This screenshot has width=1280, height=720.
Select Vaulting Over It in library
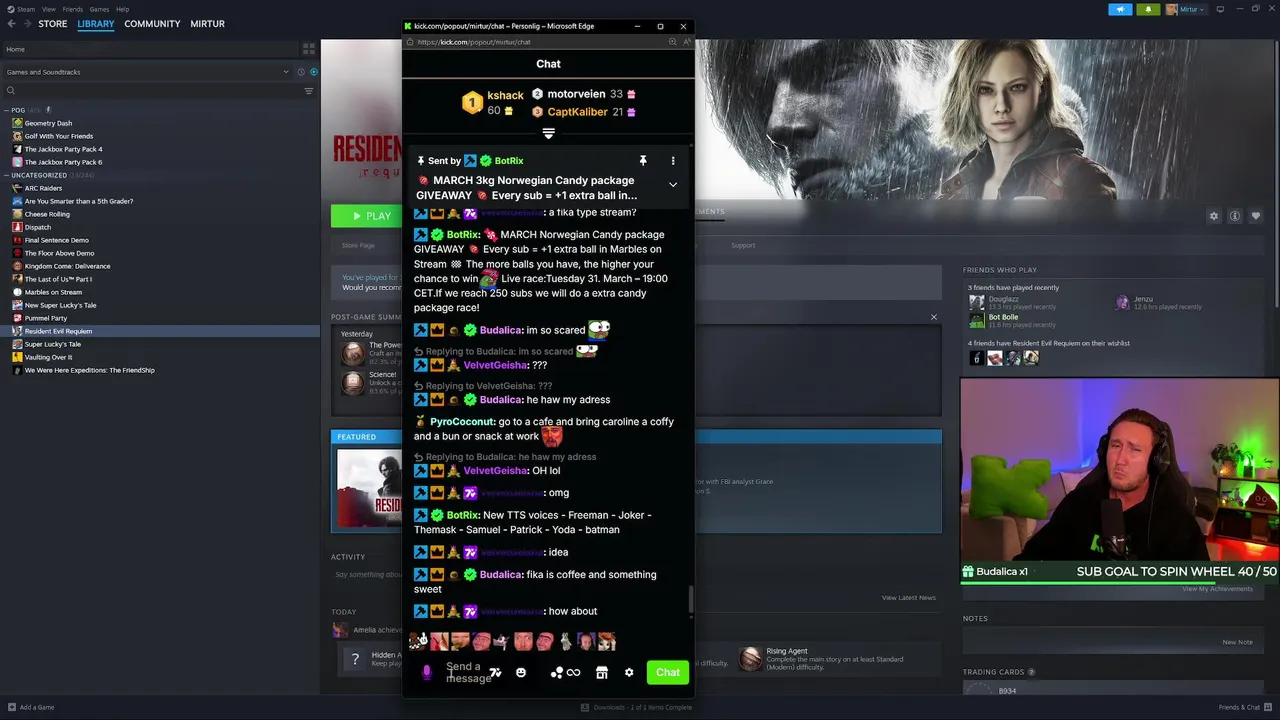pyautogui.click(x=48, y=357)
